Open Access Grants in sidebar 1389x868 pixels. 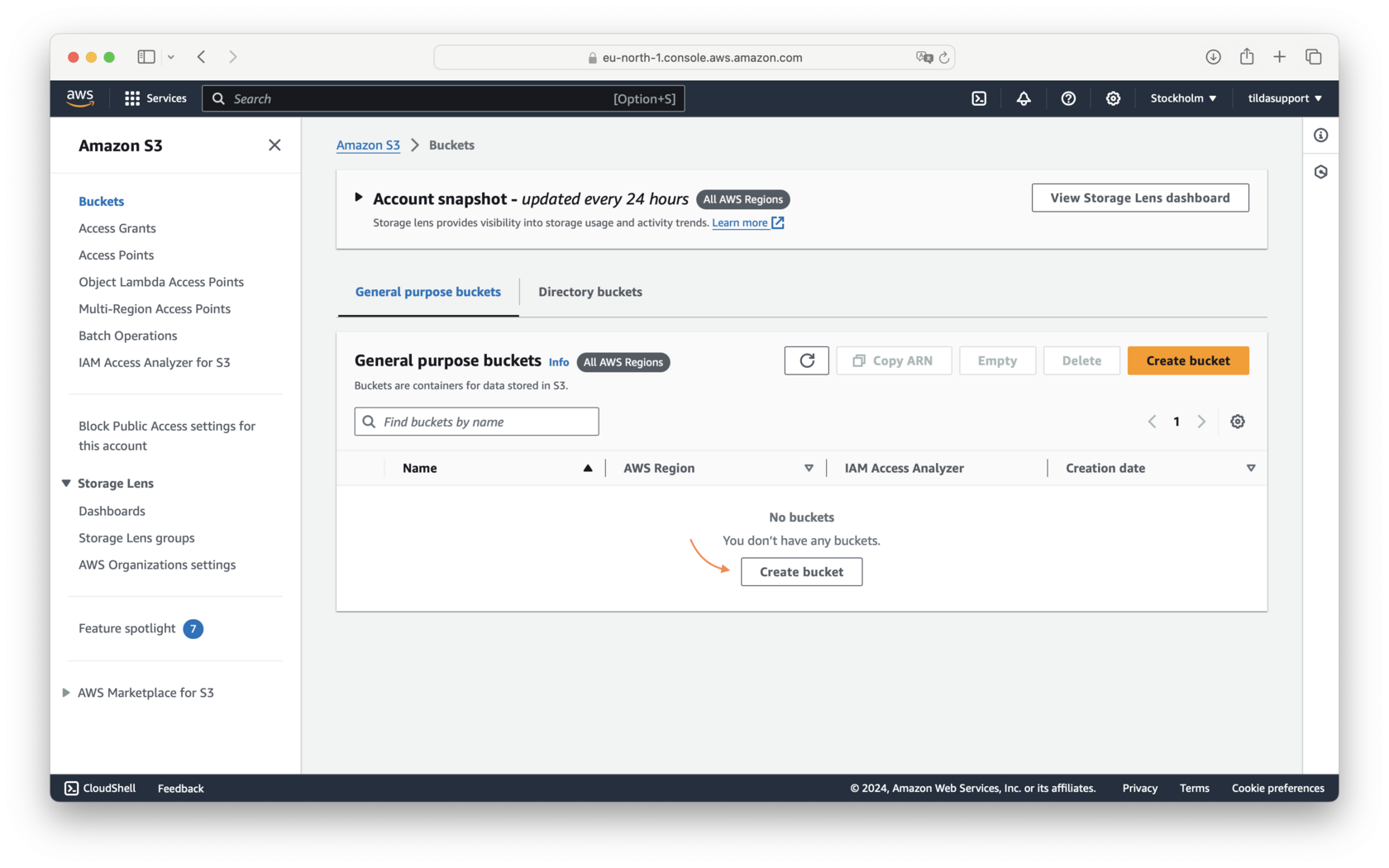[117, 228]
